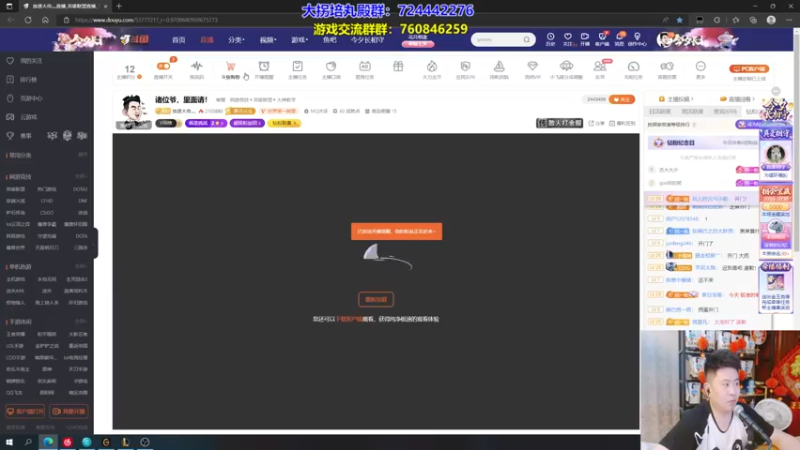The height and width of the screenshot is (450, 800).
Task: Click the heart icon for my follows
Action: (10, 61)
